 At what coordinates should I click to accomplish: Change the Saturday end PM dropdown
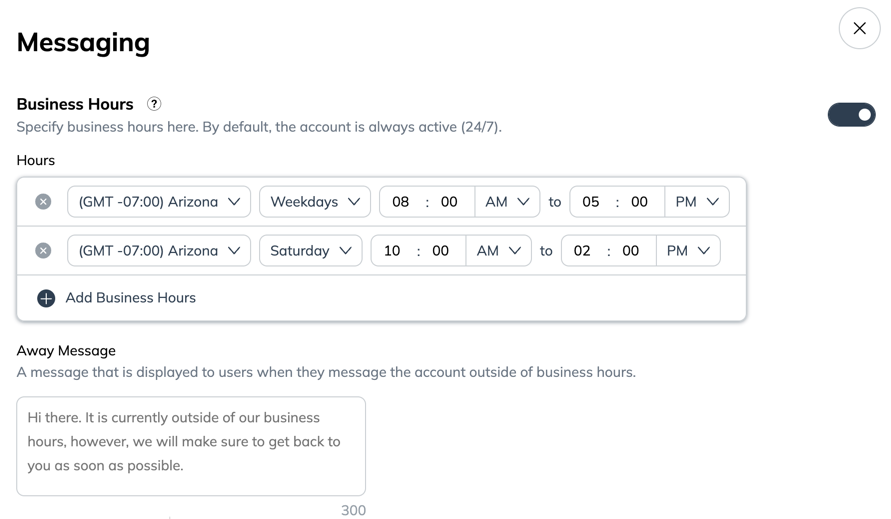[x=688, y=251]
